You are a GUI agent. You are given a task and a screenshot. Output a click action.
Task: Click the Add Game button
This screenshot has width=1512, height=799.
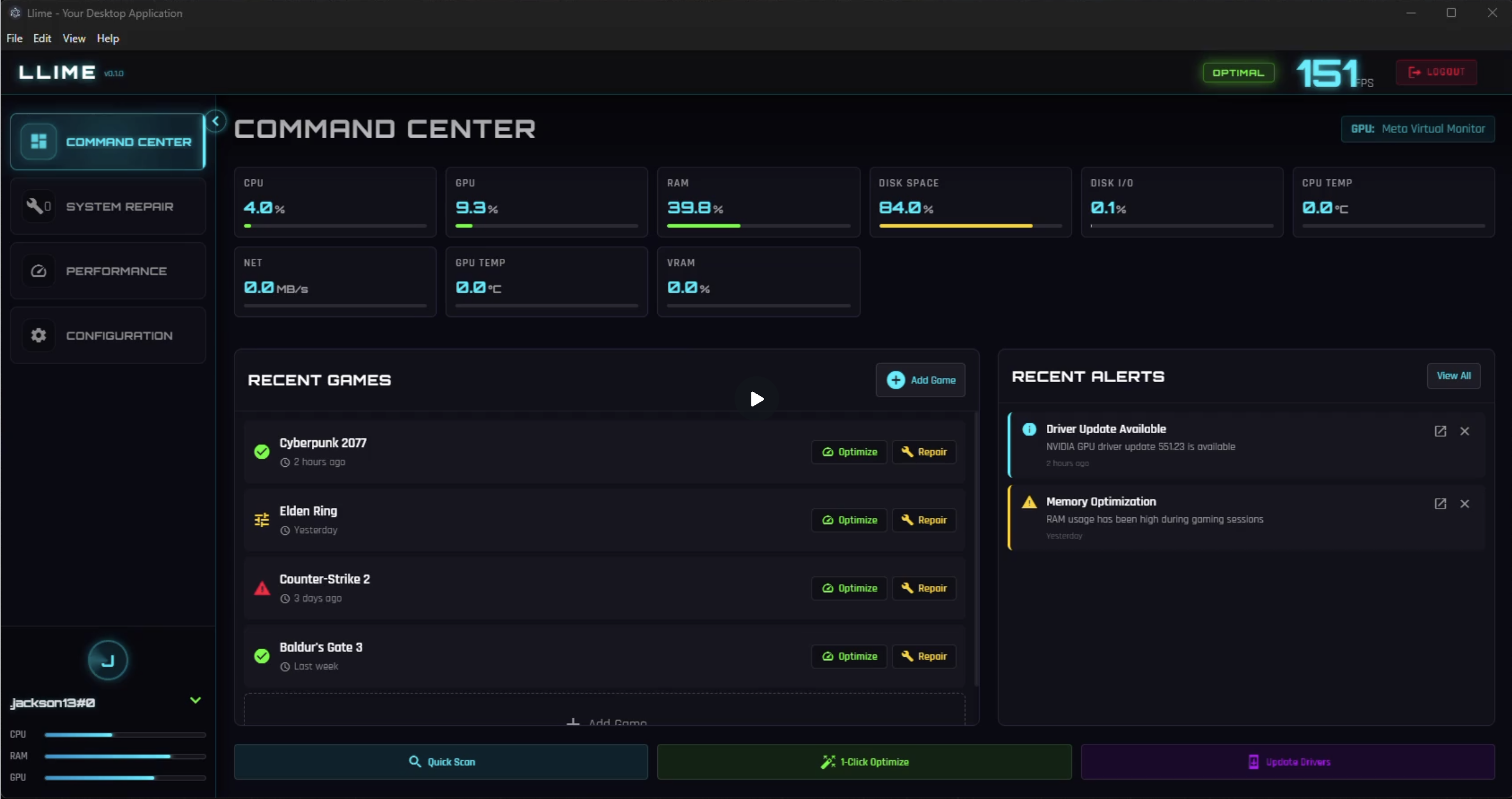pyautogui.click(x=920, y=379)
